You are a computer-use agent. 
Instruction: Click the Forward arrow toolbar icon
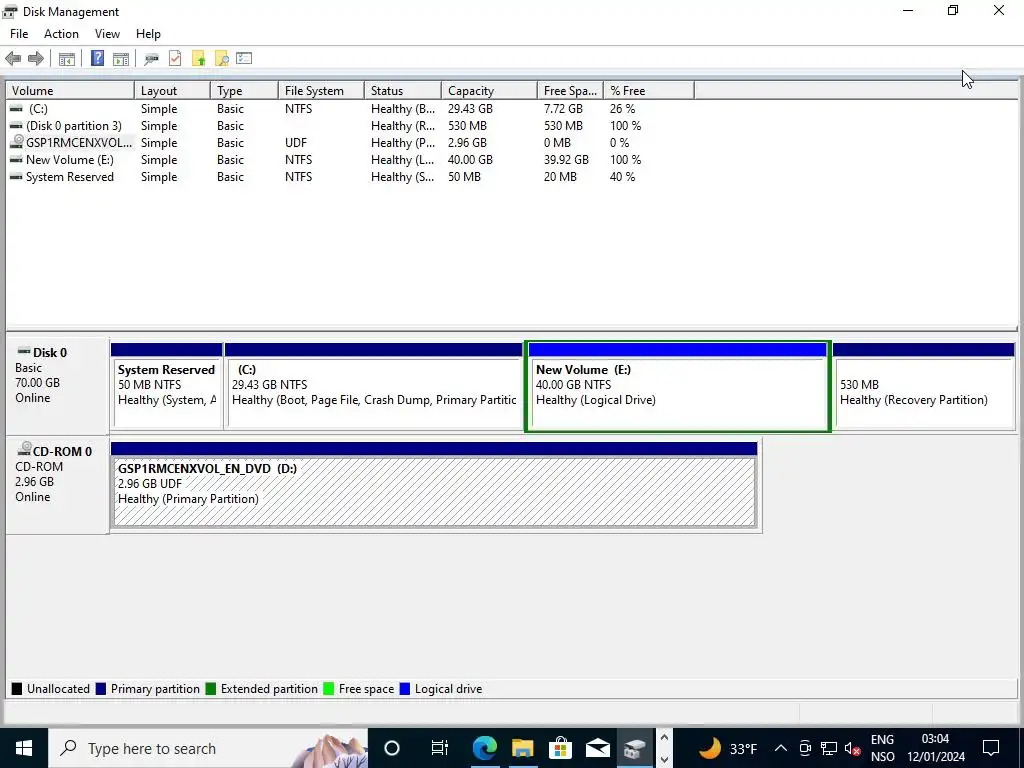pyautogui.click(x=36, y=59)
